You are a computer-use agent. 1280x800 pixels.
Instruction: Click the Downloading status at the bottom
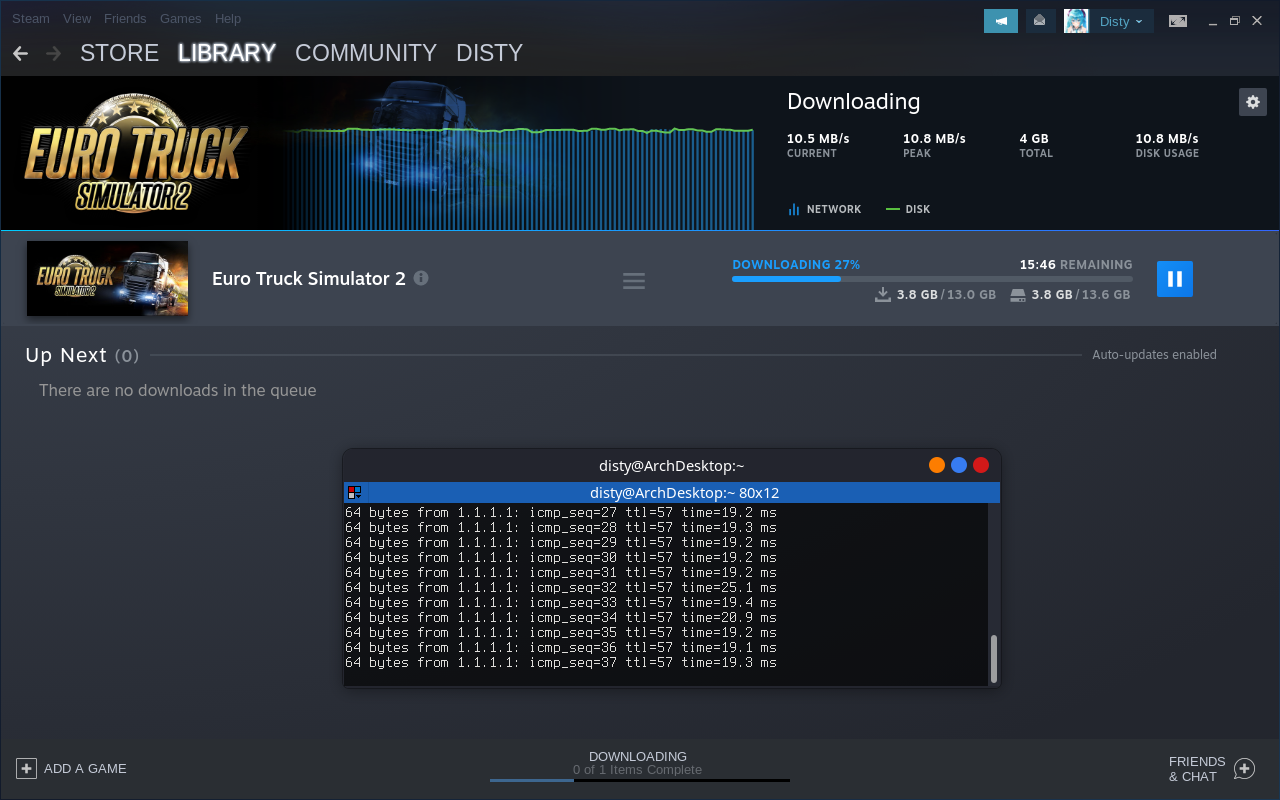[x=638, y=756]
